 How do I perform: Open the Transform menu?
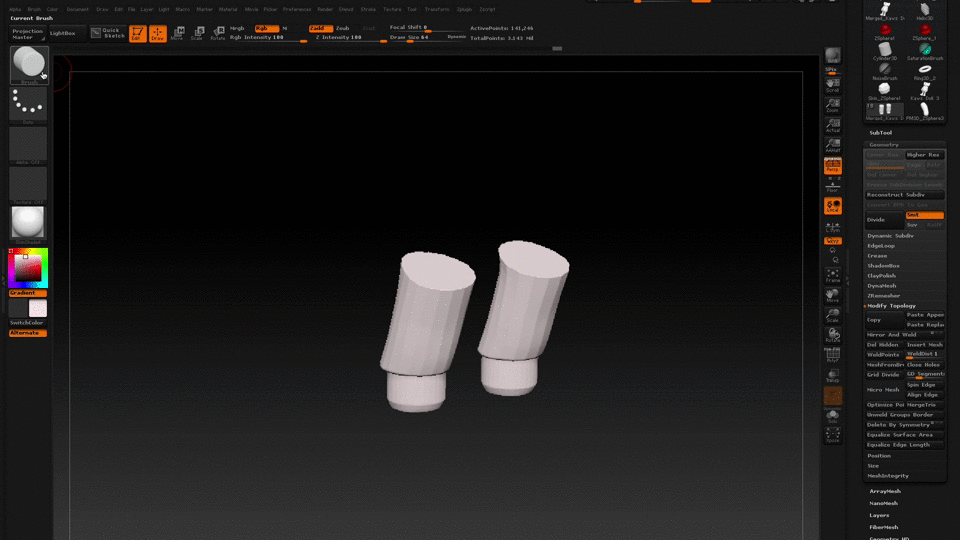437,9
